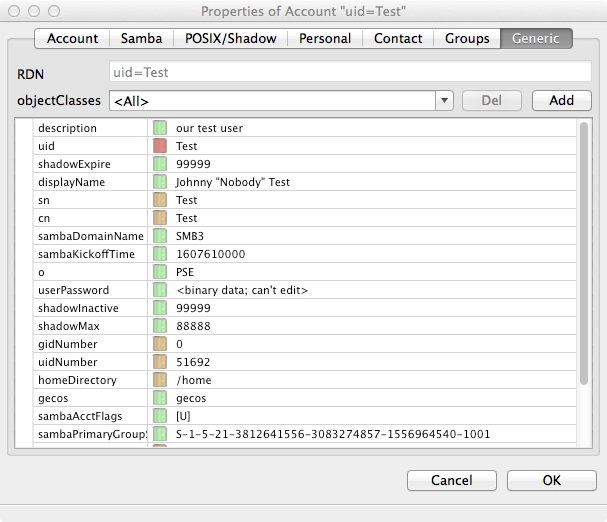Click the attribute list vertical scrollbar
The height and width of the screenshot is (522, 607).
click(584, 254)
